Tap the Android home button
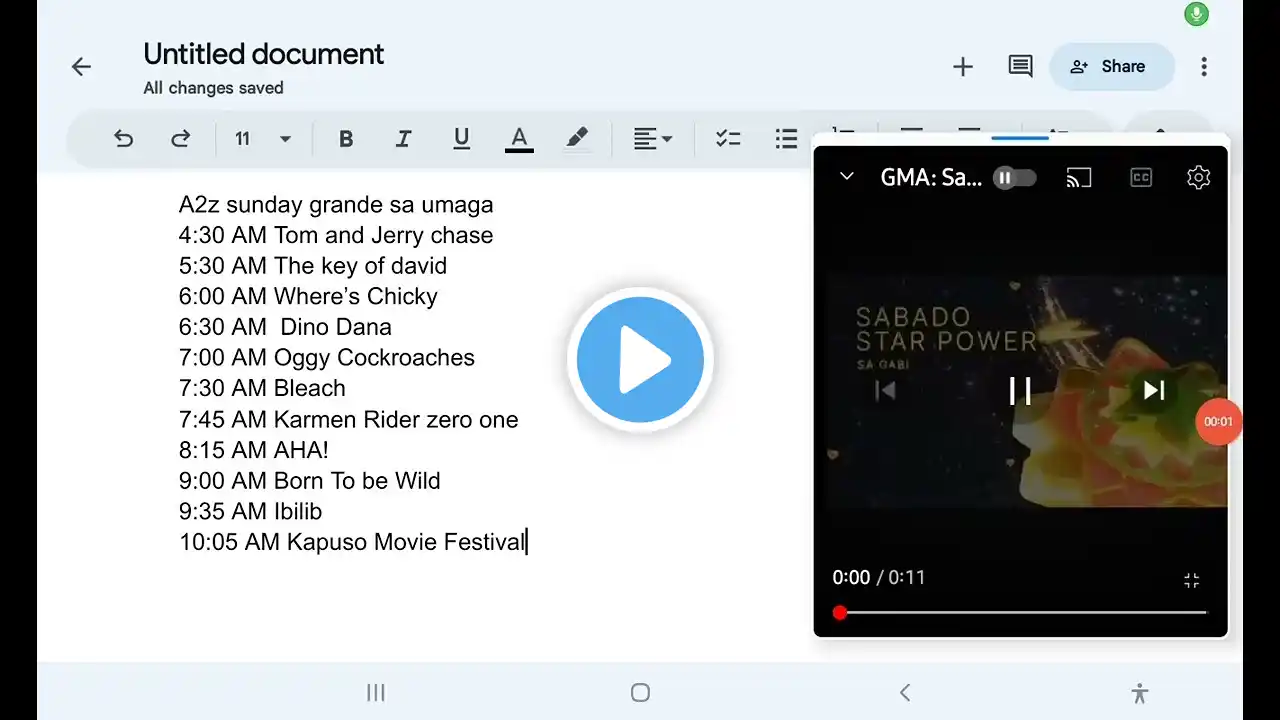Image resolution: width=1280 pixels, height=720 pixels. (641, 692)
